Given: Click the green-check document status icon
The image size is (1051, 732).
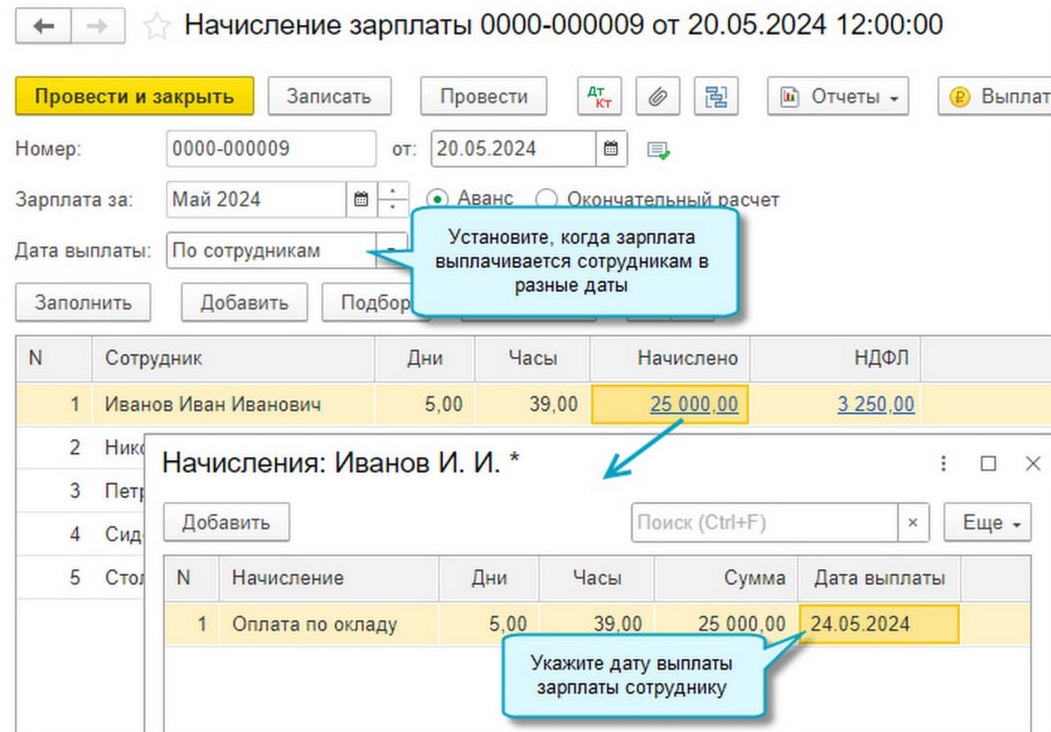Looking at the screenshot, I should tap(658, 149).
